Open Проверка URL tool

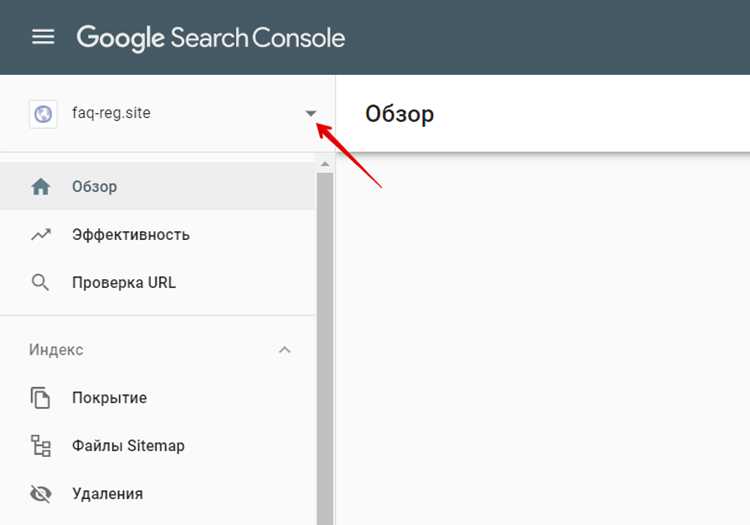click(x=158, y=283)
